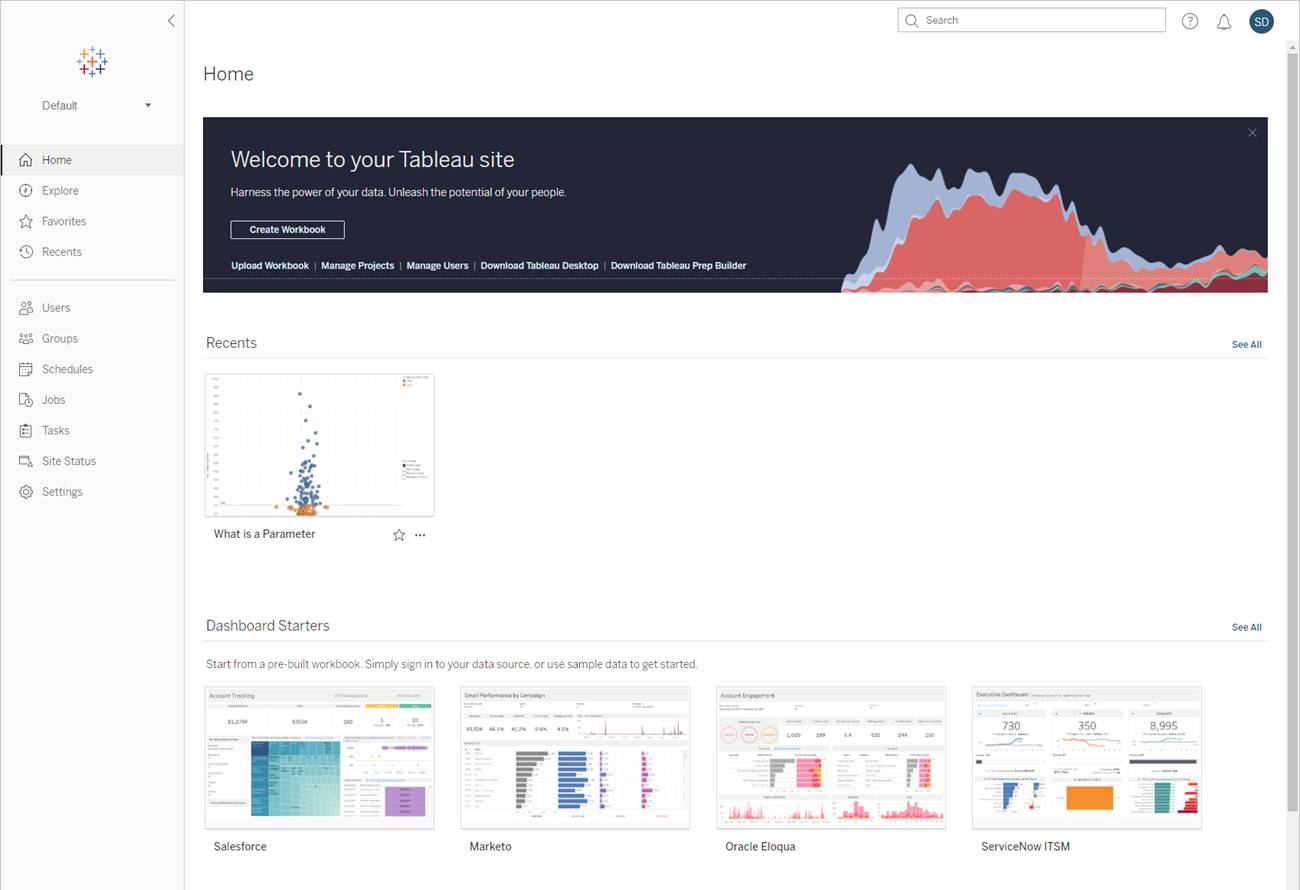The image size is (1300, 890).
Task: Open the site Settings page
Action: (x=62, y=491)
